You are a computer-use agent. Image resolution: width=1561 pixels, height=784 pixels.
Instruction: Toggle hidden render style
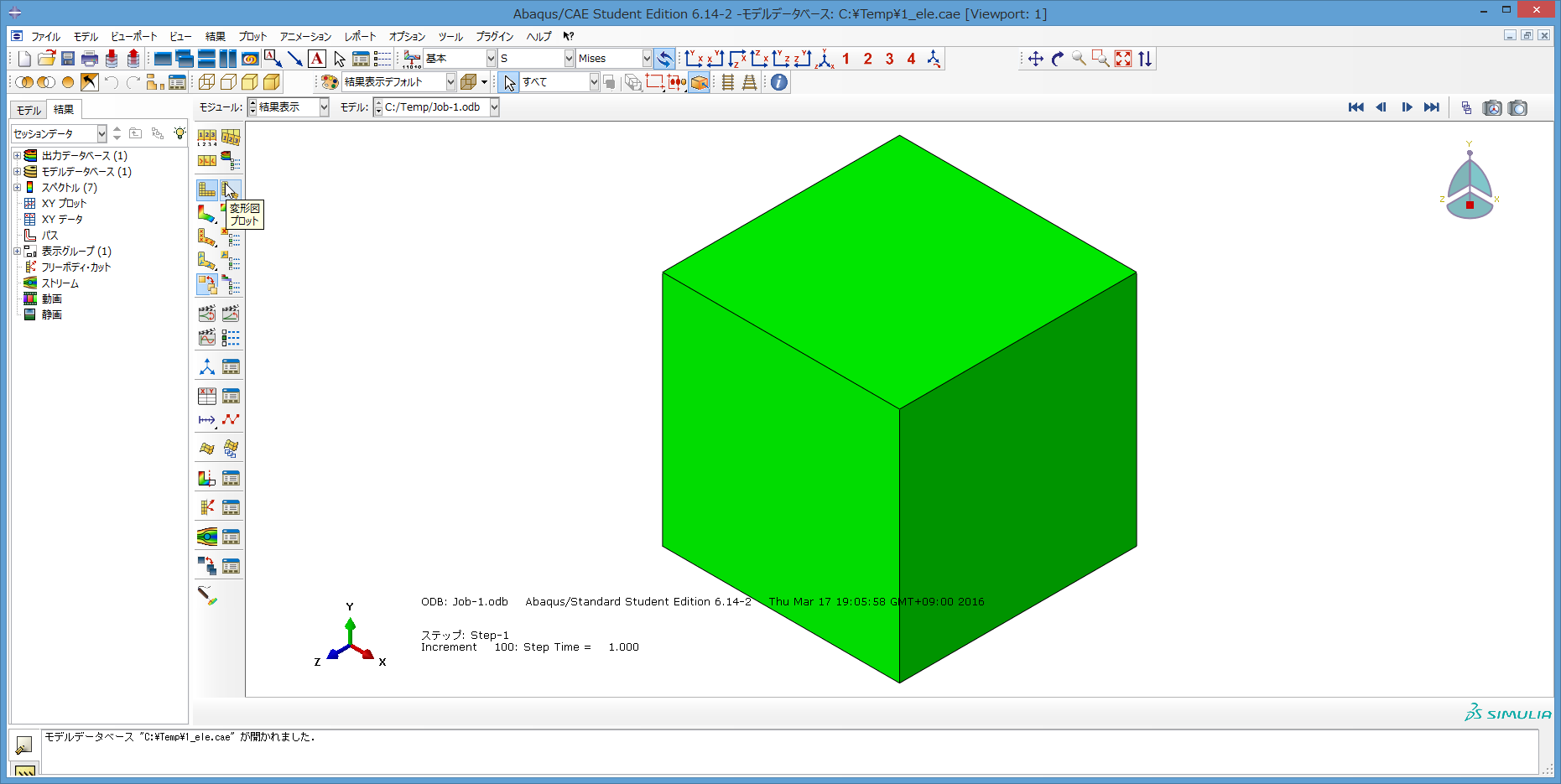pyautogui.click(x=228, y=82)
